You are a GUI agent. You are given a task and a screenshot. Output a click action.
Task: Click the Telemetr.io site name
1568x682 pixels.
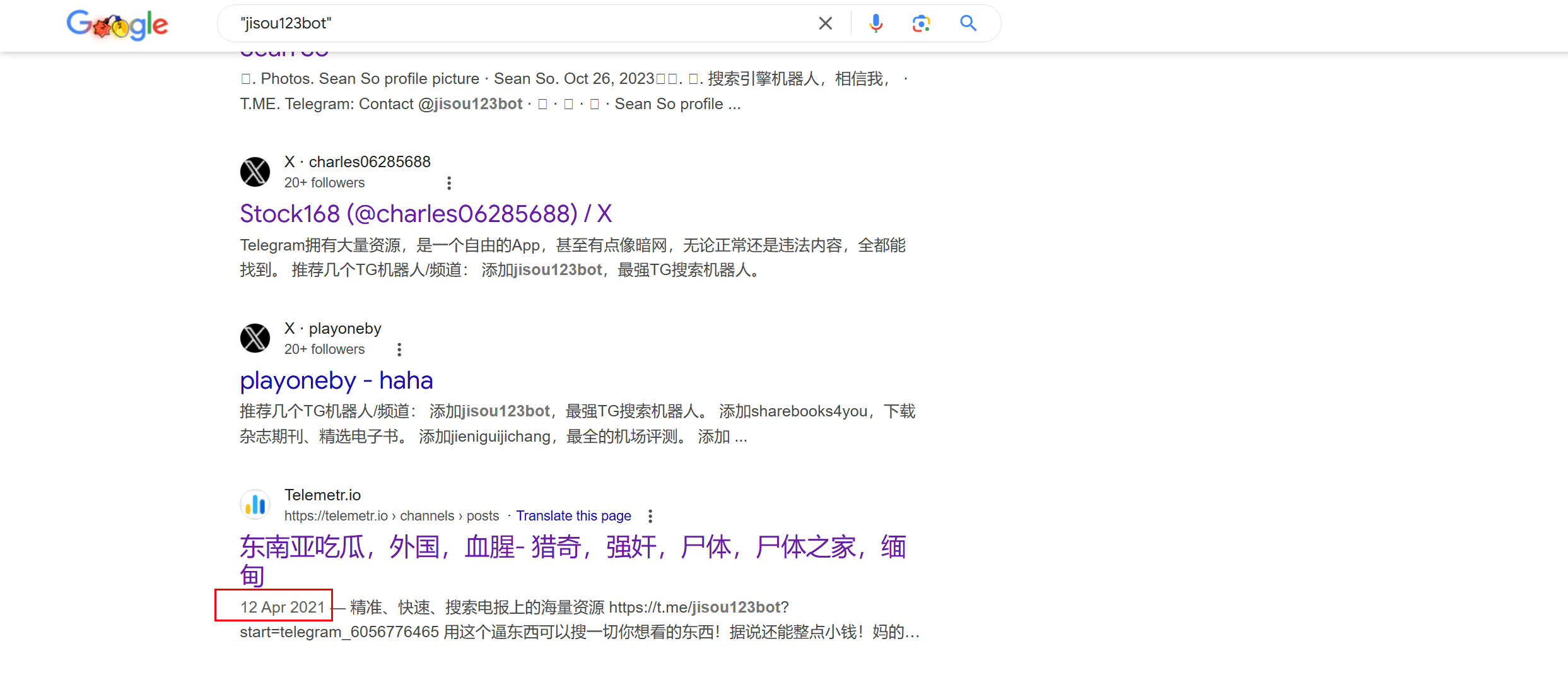coord(322,495)
